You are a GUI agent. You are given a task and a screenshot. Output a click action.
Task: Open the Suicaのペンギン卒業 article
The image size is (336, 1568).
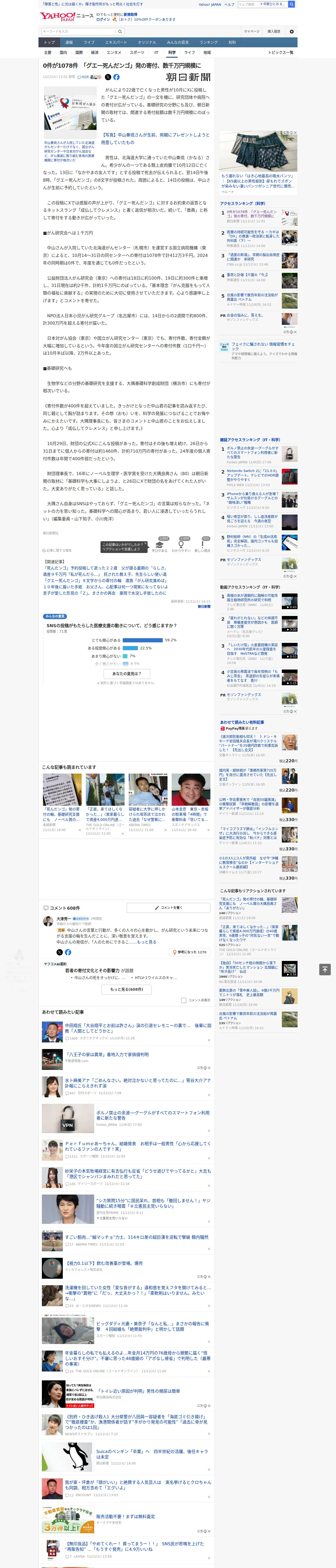tap(153, 1454)
